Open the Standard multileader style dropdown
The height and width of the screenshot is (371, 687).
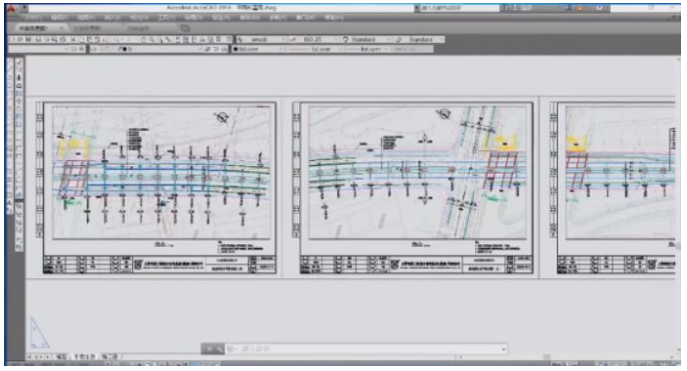tap(424, 39)
